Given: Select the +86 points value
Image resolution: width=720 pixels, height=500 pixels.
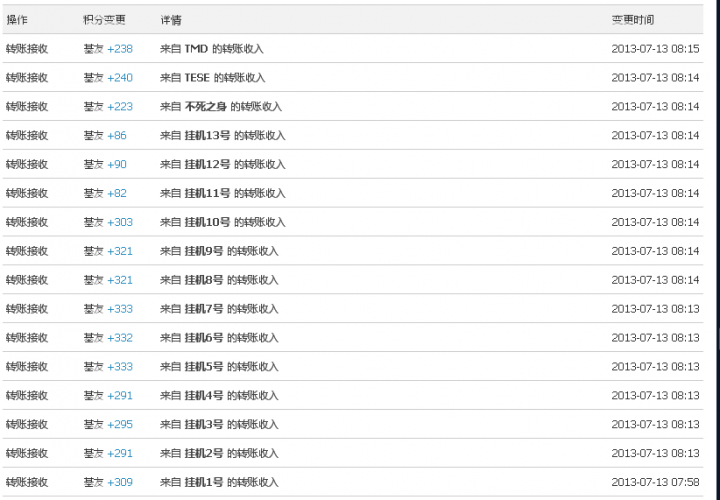Looking at the screenshot, I should pos(117,135).
